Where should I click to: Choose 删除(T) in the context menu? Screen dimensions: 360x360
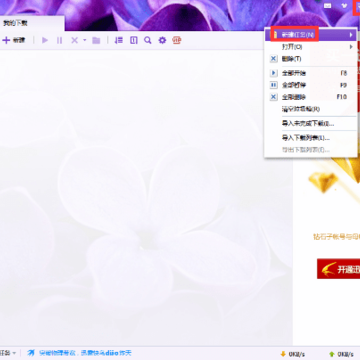[x=311, y=59]
